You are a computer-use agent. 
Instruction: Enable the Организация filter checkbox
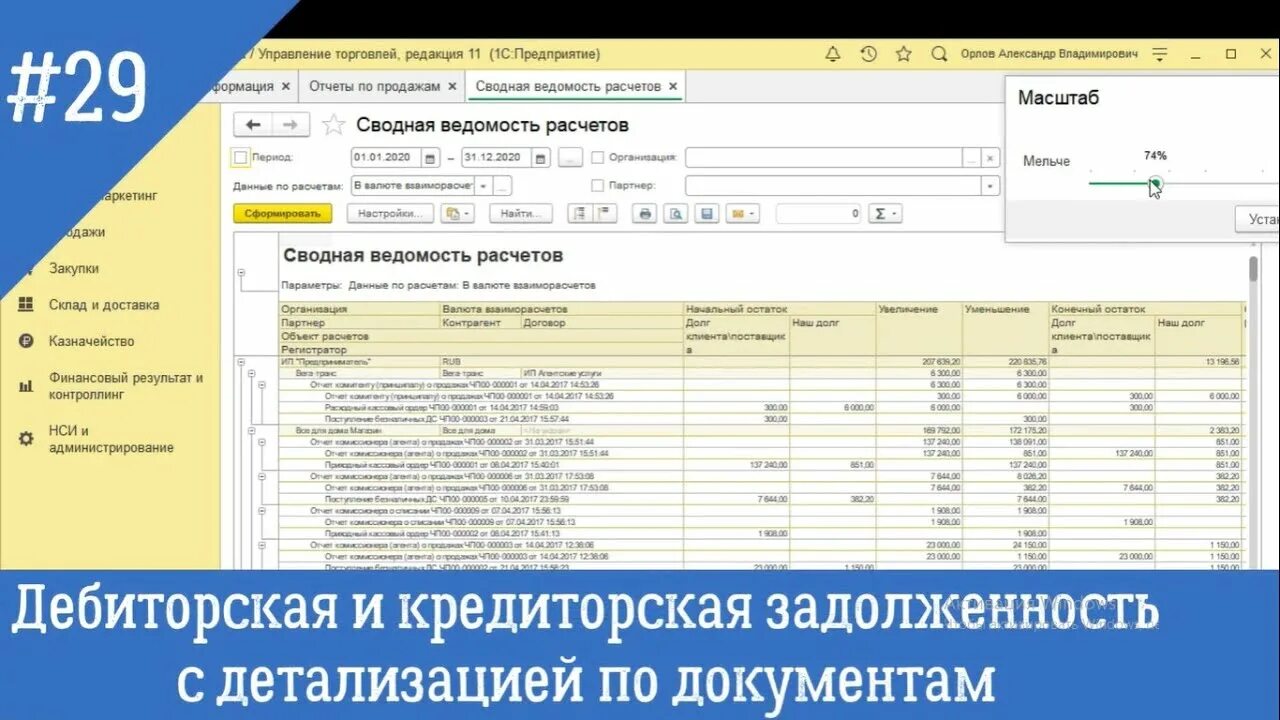coord(598,157)
